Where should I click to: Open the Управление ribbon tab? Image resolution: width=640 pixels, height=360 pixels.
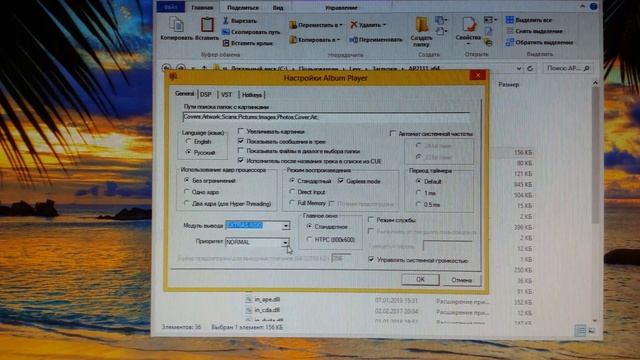coord(342,7)
